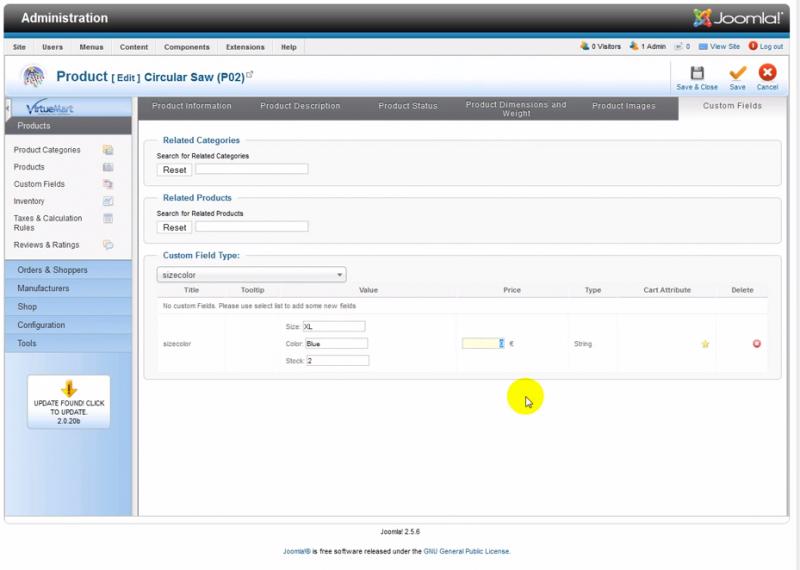Switch to the Product Description tab

pyautogui.click(x=300, y=106)
